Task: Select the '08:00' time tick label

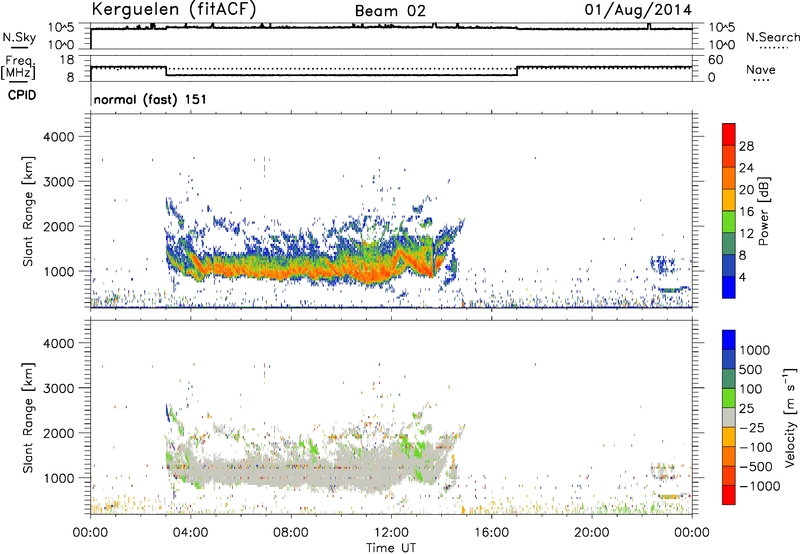Action: point(291,533)
